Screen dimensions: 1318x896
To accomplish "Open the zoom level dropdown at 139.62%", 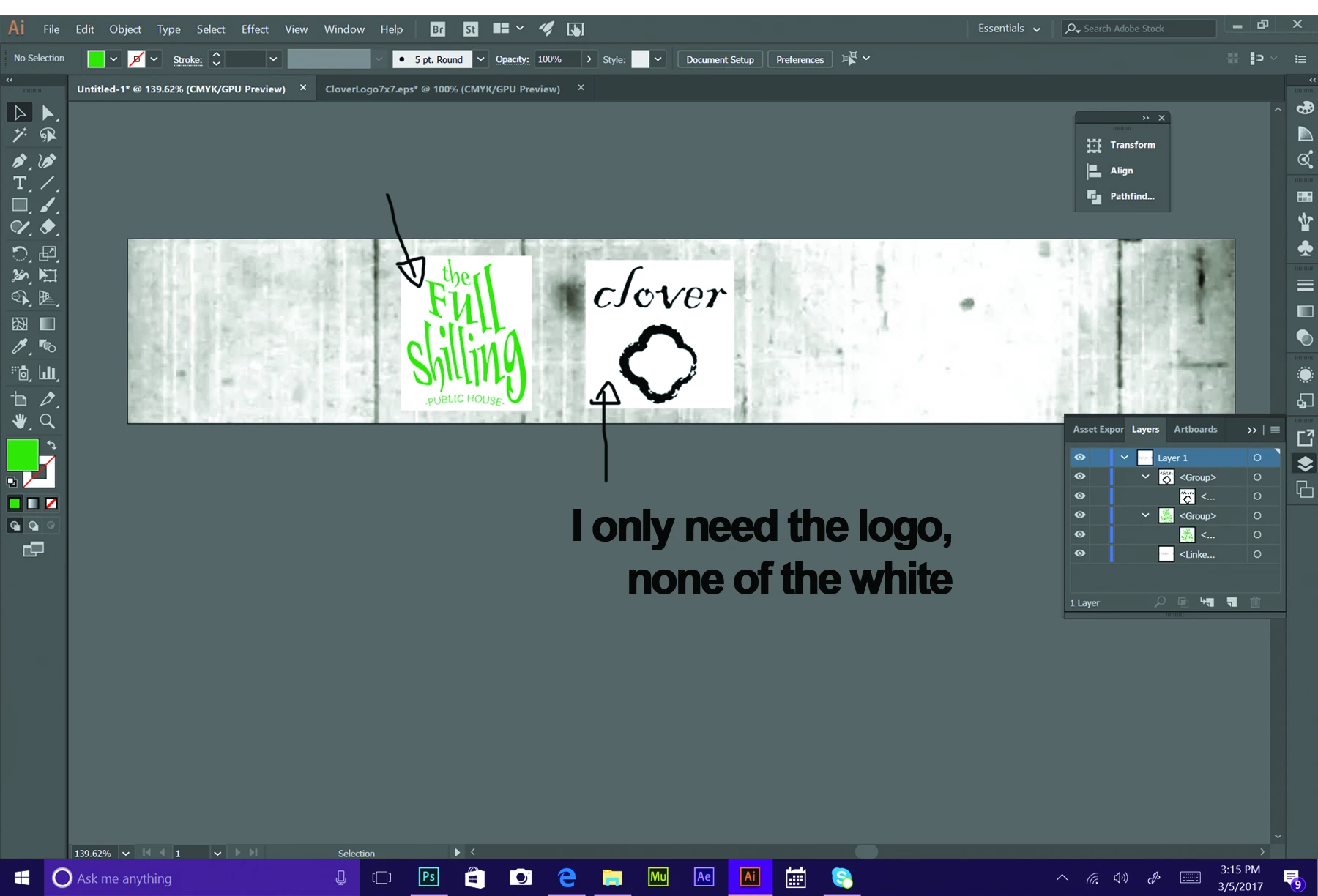I will click(126, 853).
